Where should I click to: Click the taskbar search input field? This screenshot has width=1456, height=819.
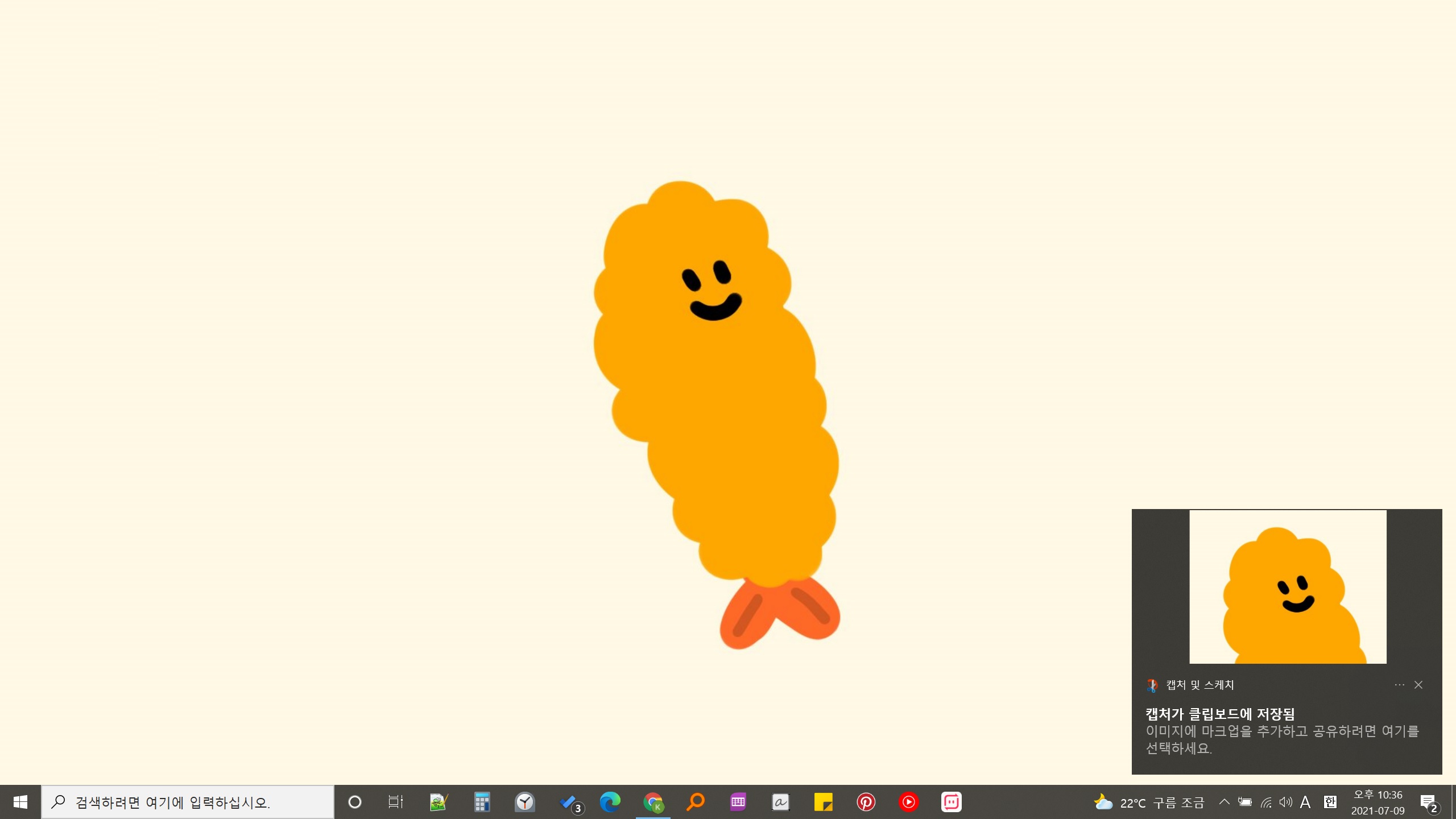click(188, 802)
